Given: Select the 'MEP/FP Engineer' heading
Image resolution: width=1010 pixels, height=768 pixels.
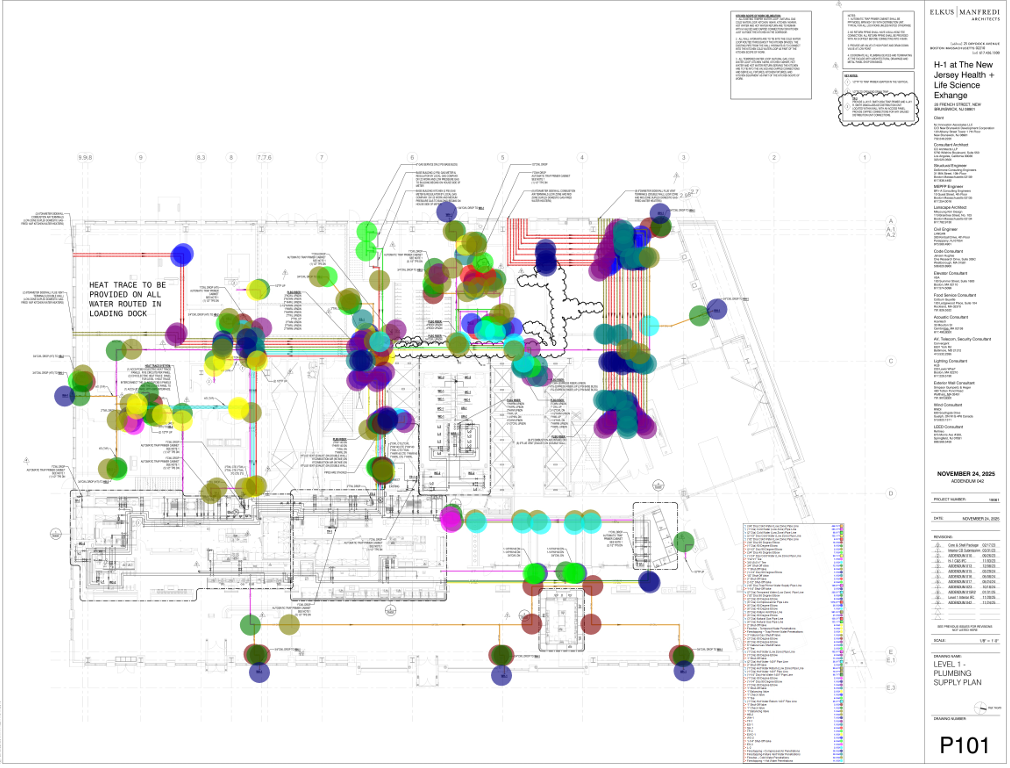Looking at the screenshot, I should click(948, 187).
